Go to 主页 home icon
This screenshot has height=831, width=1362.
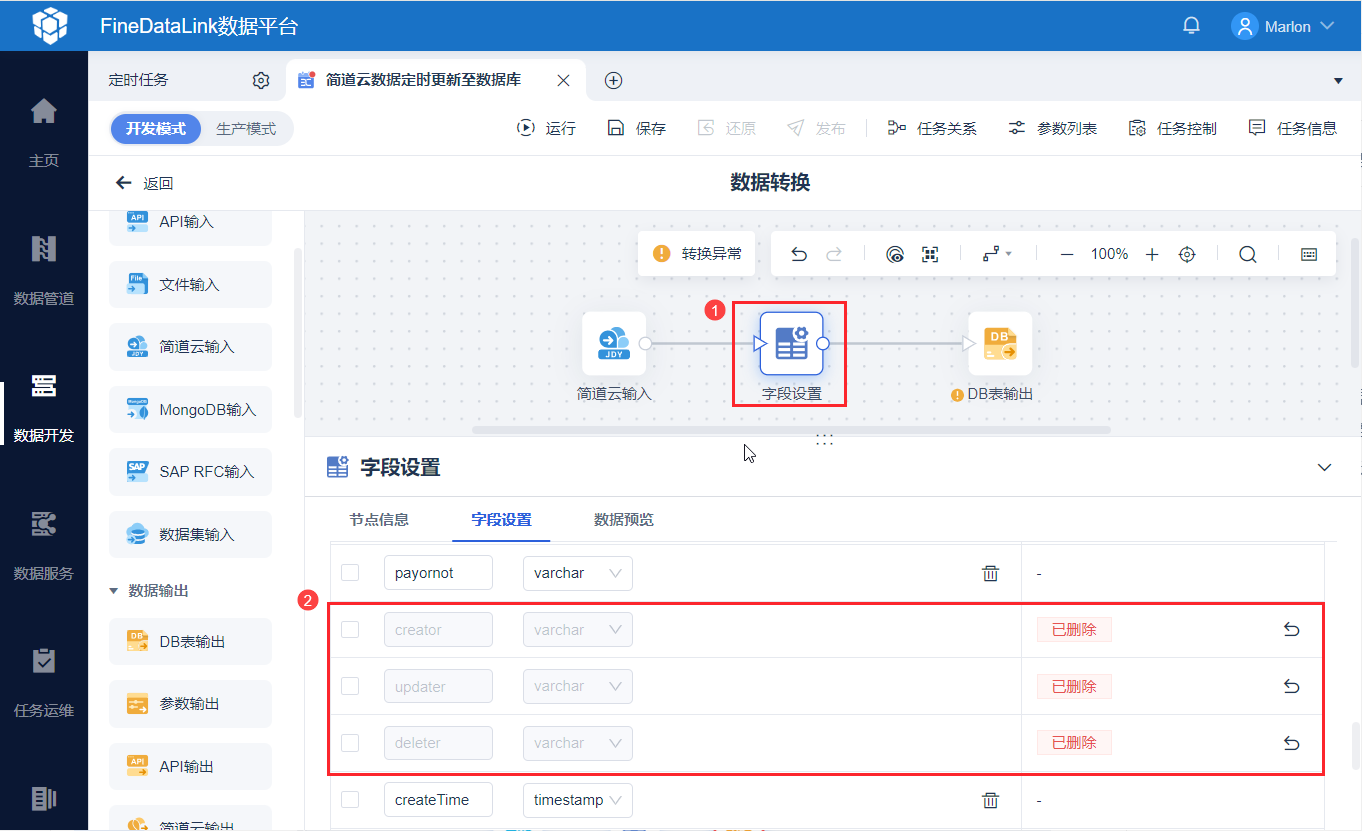[x=44, y=111]
